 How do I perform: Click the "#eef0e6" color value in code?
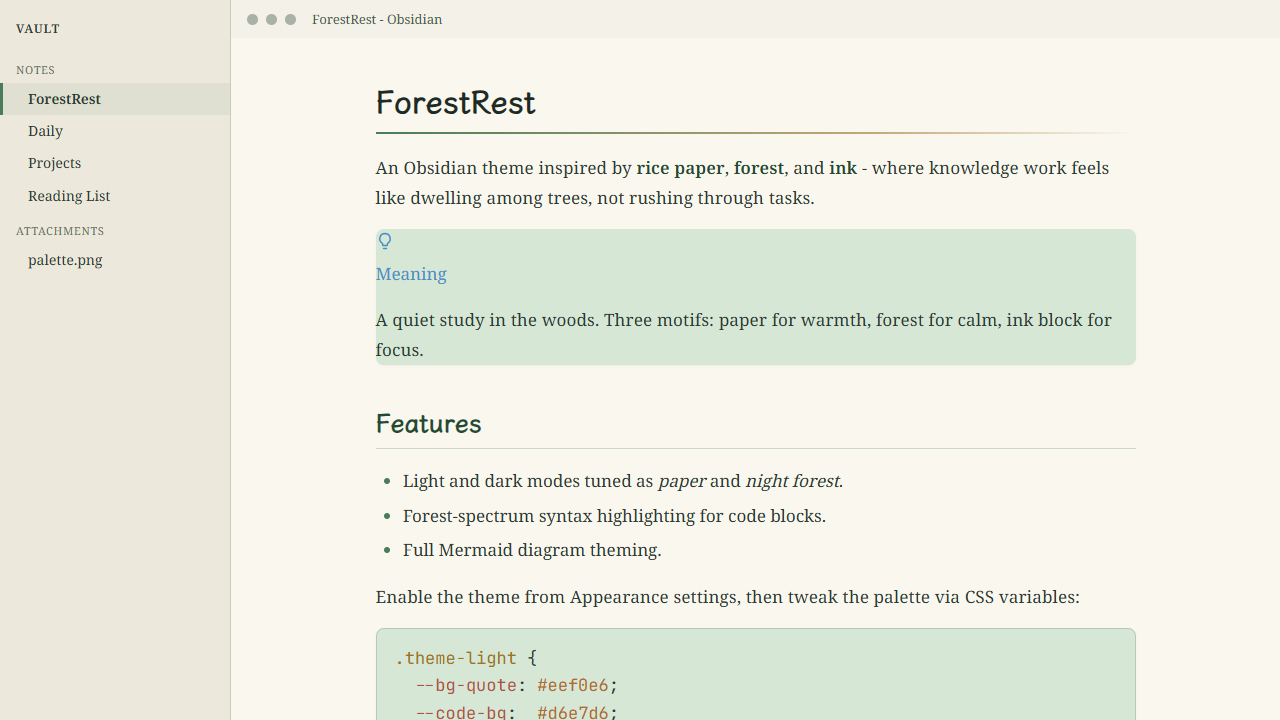[x=573, y=685]
